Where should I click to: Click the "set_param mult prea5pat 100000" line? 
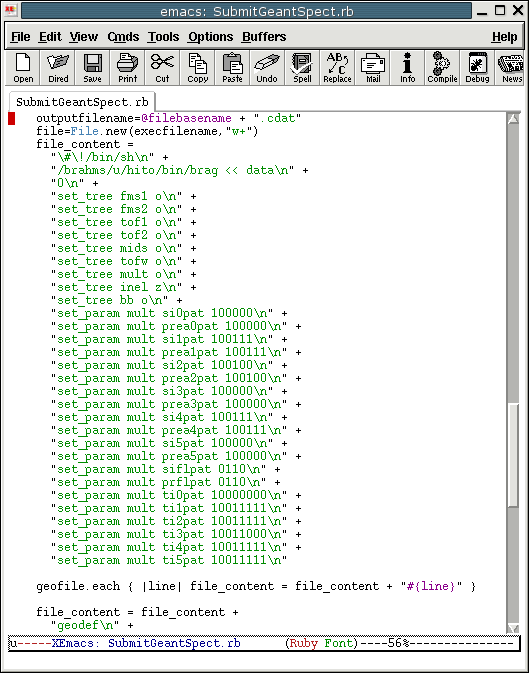click(176, 456)
